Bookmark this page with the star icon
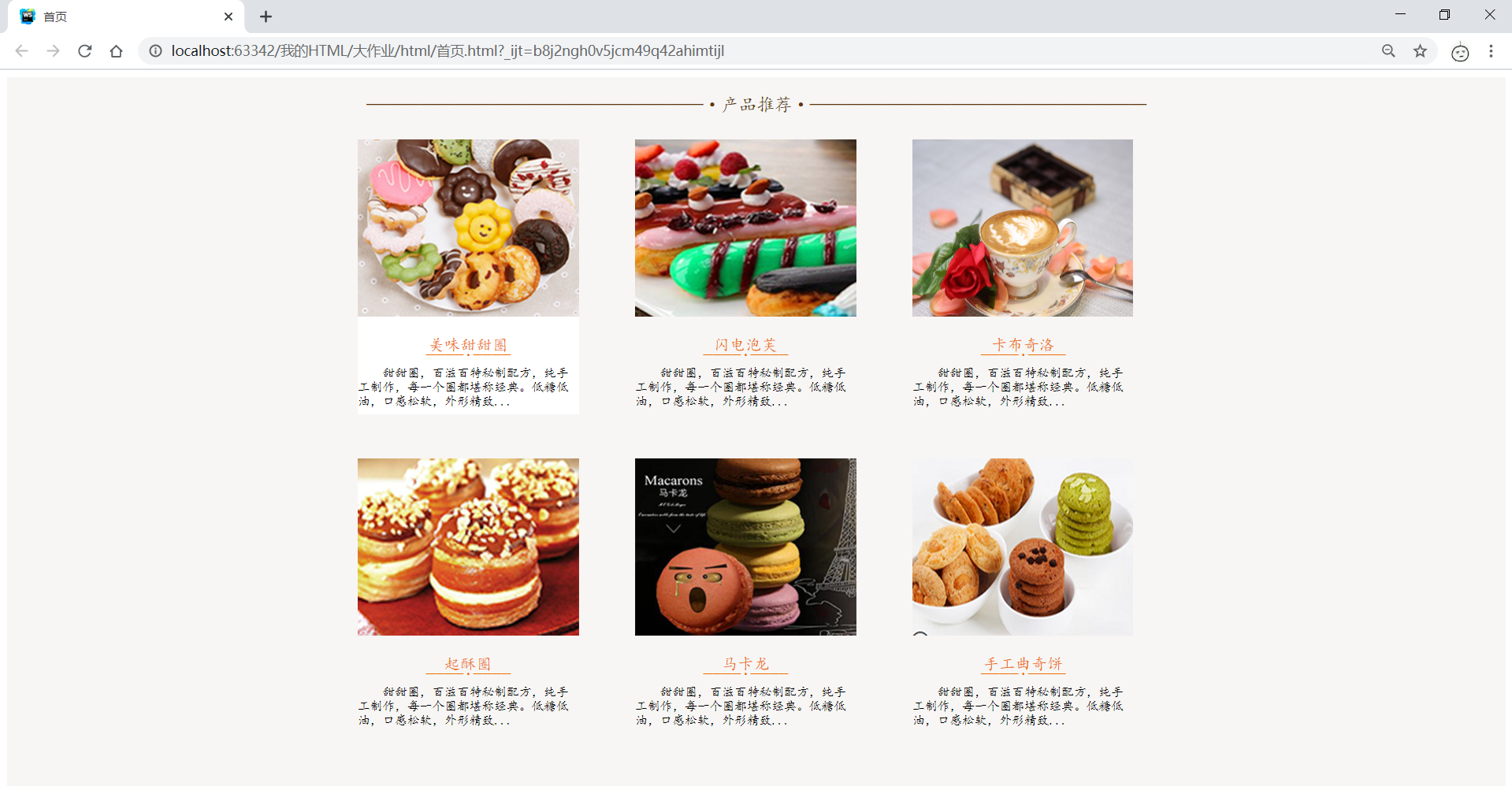The image size is (1512, 801). pyautogui.click(x=1420, y=51)
